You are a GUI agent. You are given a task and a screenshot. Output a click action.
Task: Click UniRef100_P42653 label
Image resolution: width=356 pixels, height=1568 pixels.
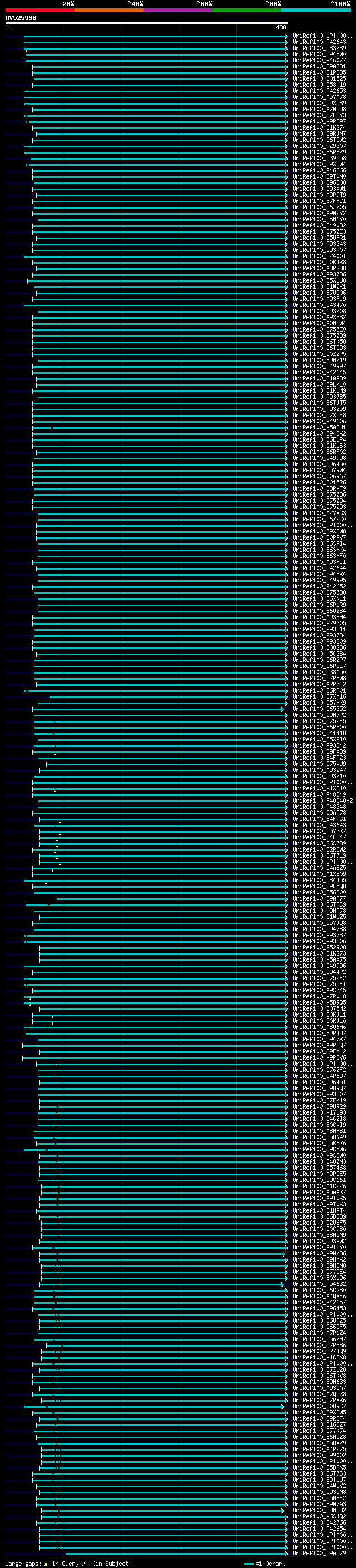[319, 91]
